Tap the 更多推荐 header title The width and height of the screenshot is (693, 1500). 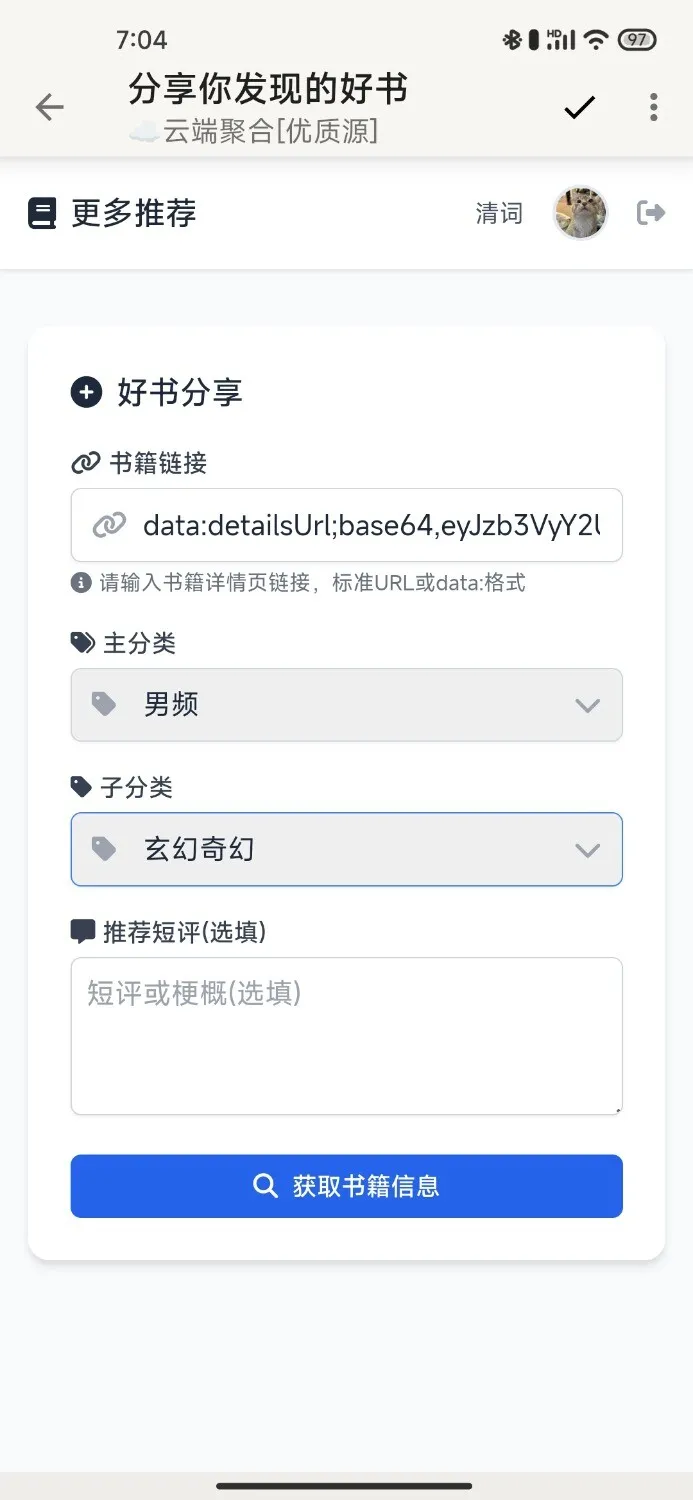pyautogui.click(x=133, y=213)
